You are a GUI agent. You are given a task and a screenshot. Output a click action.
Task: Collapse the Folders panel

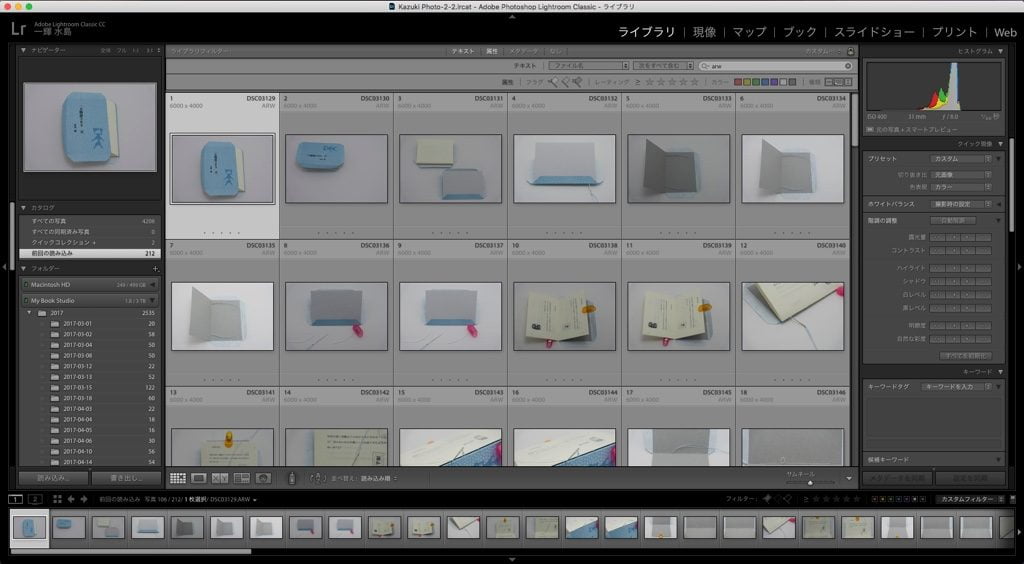[x=24, y=268]
